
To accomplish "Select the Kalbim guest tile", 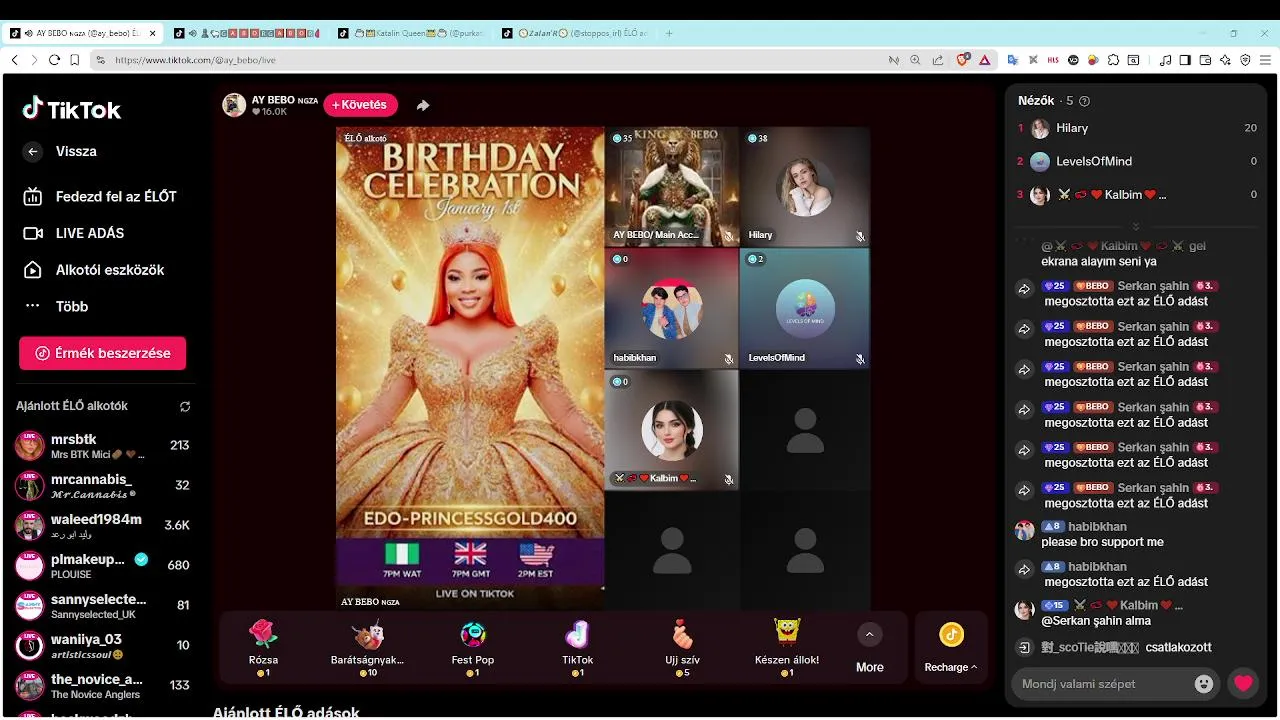I will [671, 430].
